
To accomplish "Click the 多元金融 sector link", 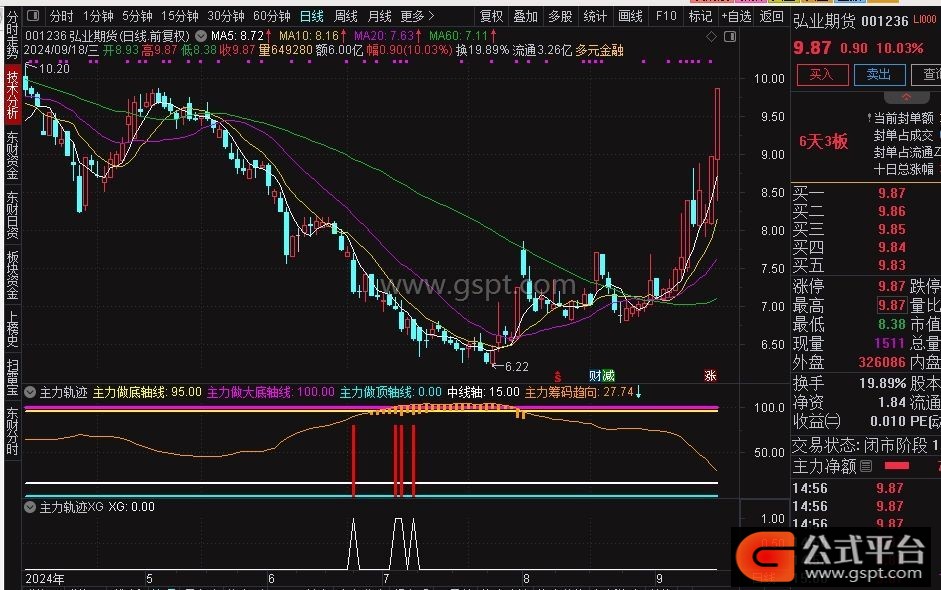I will (x=599, y=50).
